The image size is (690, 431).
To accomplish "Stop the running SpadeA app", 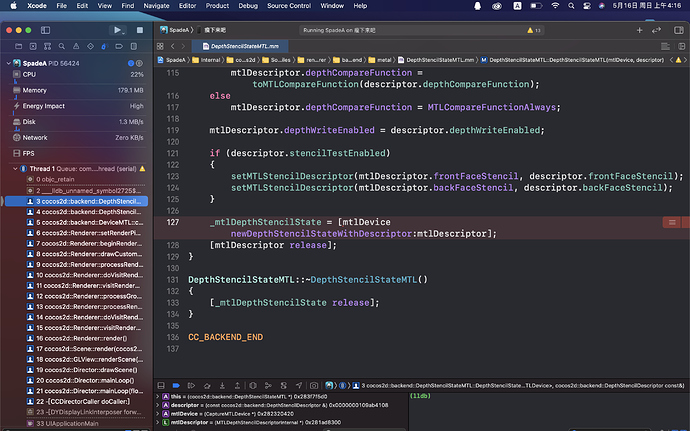I will 140,30.
